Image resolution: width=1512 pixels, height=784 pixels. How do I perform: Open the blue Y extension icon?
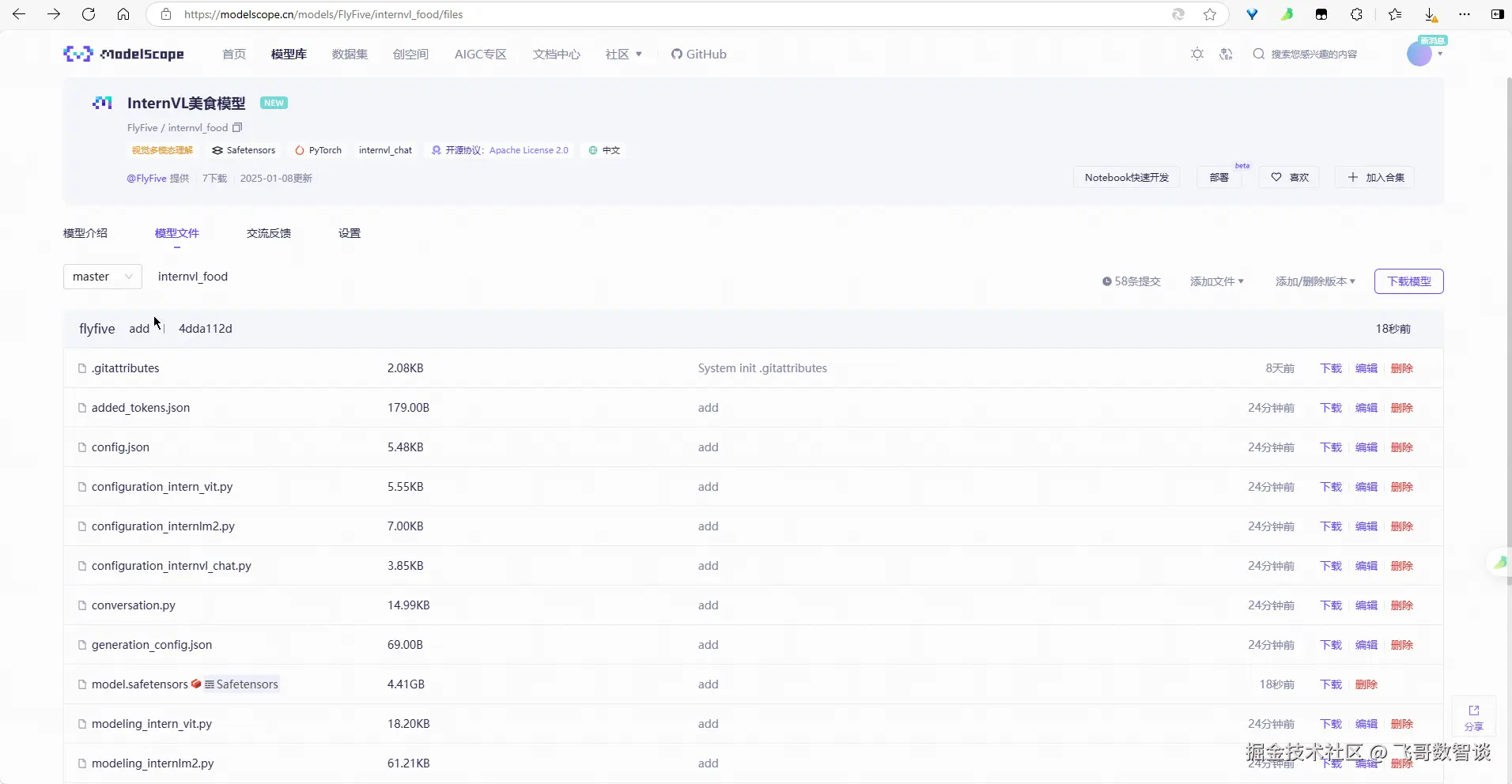(x=1252, y=14)
